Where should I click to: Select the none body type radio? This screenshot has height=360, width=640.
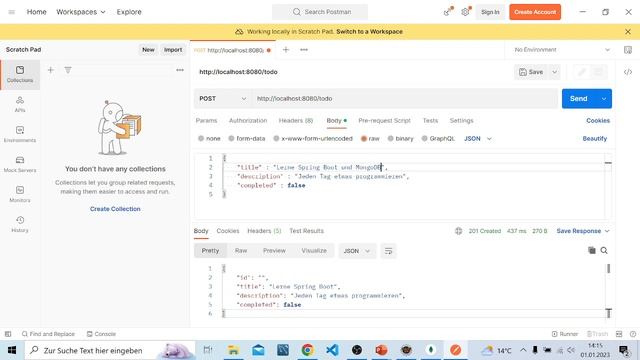[x=201, y=138]
